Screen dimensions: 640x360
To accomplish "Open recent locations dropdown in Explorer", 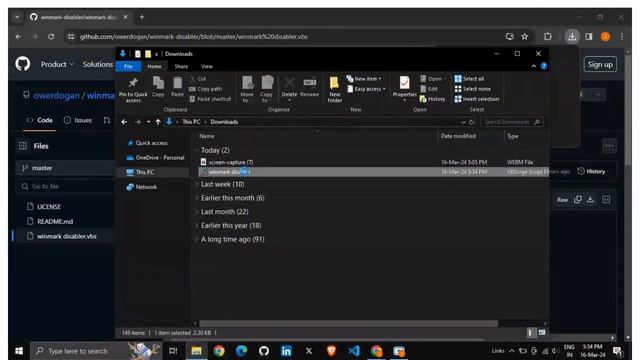I will pyautogui.click(x=148, y=122).
